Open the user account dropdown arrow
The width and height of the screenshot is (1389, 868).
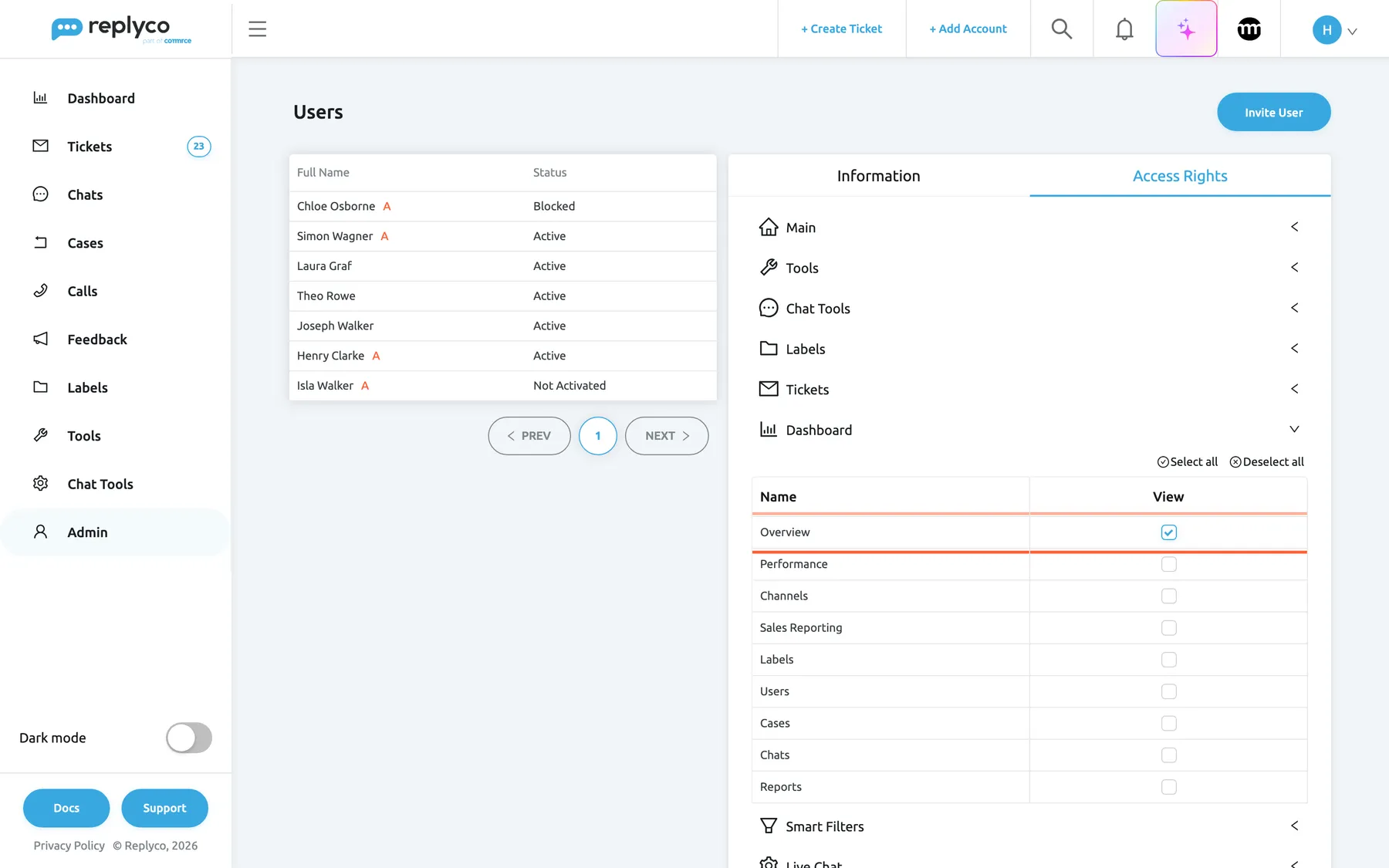coord(1352,32)
